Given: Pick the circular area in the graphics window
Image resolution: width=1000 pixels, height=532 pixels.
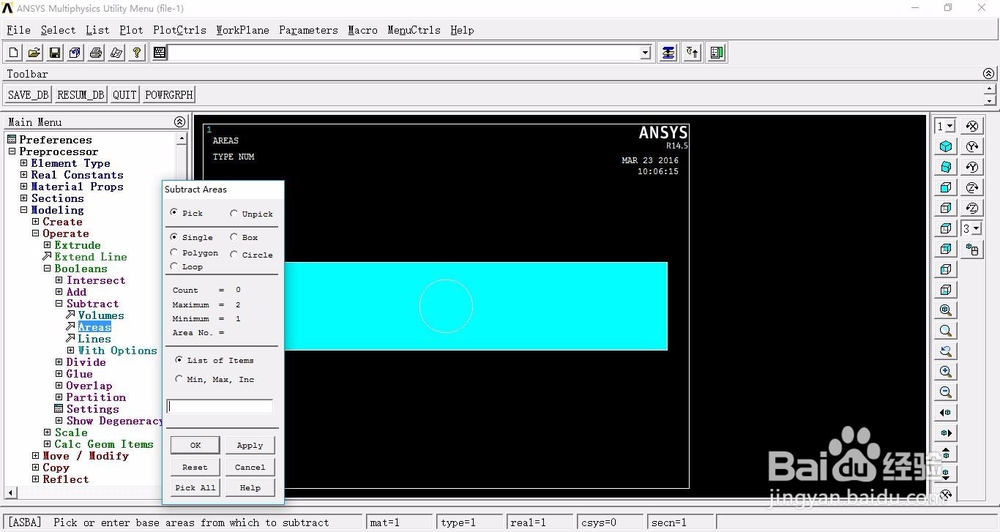Looking at the screenshot, I should pos(446,306).
